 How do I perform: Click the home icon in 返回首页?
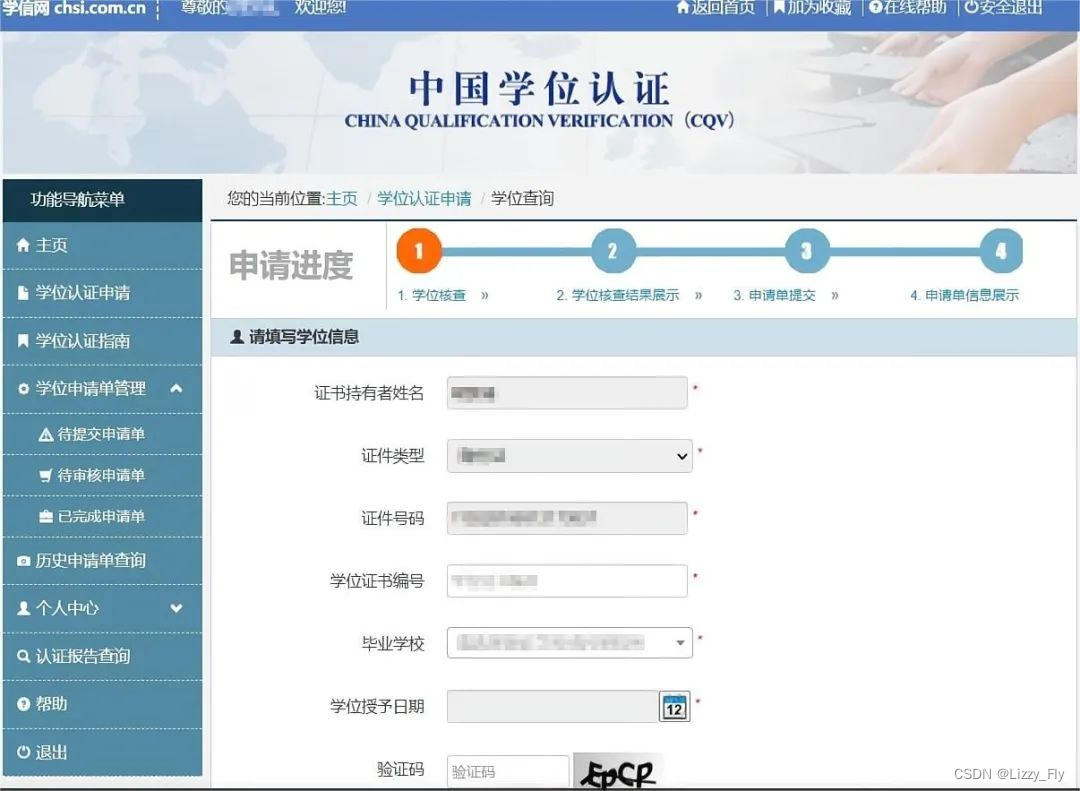683,7
